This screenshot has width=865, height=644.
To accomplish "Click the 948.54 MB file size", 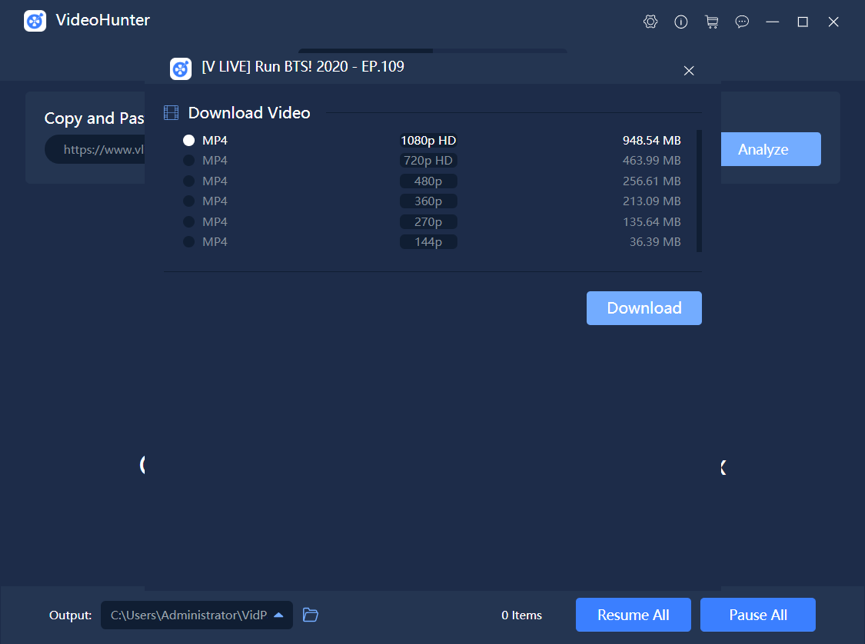I will (652, 140).
